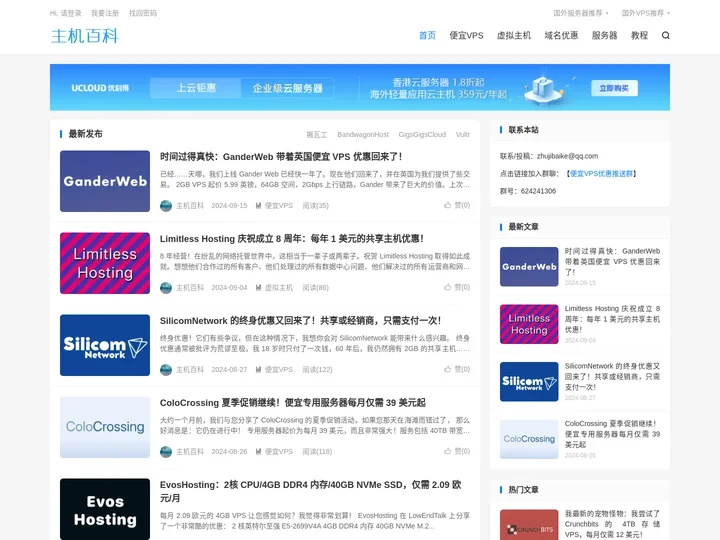The width and height of the screenshot is (720, 540).
Task: Open 搬瓦工 tag link
Action: (x=317, y=135)
